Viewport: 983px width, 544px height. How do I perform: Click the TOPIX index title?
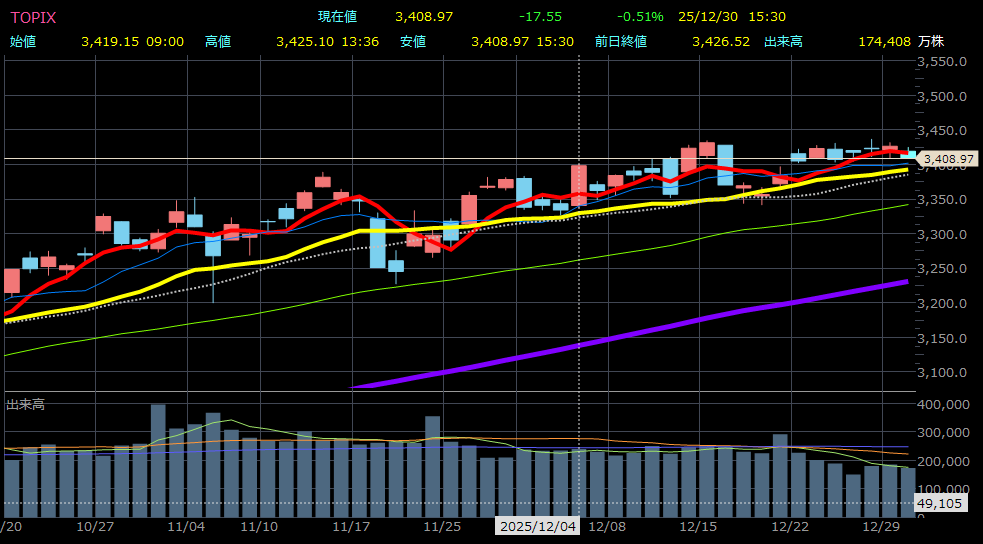coord(33,17)
